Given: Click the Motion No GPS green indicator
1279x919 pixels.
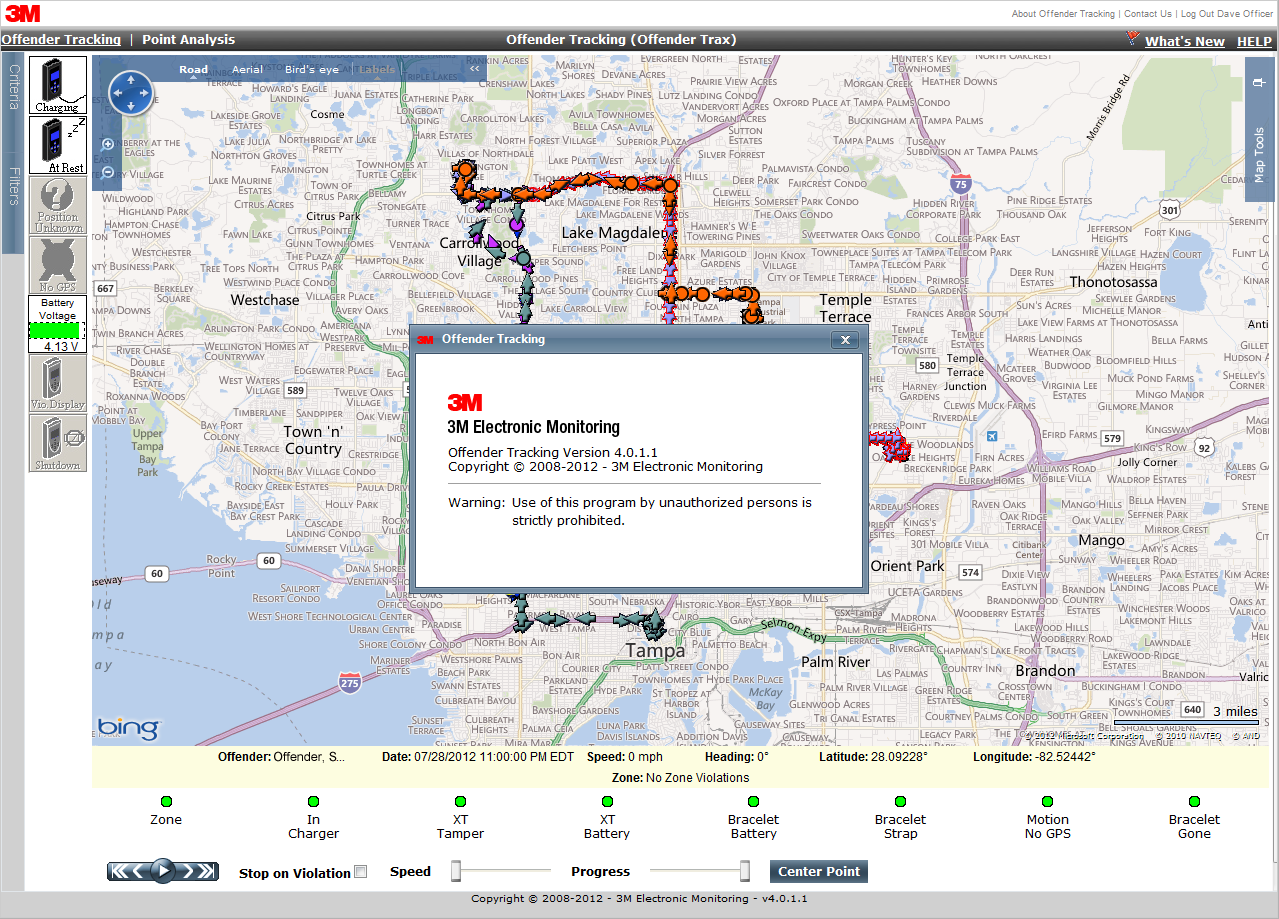Looking at the screenshot, I should [1047, 801].
